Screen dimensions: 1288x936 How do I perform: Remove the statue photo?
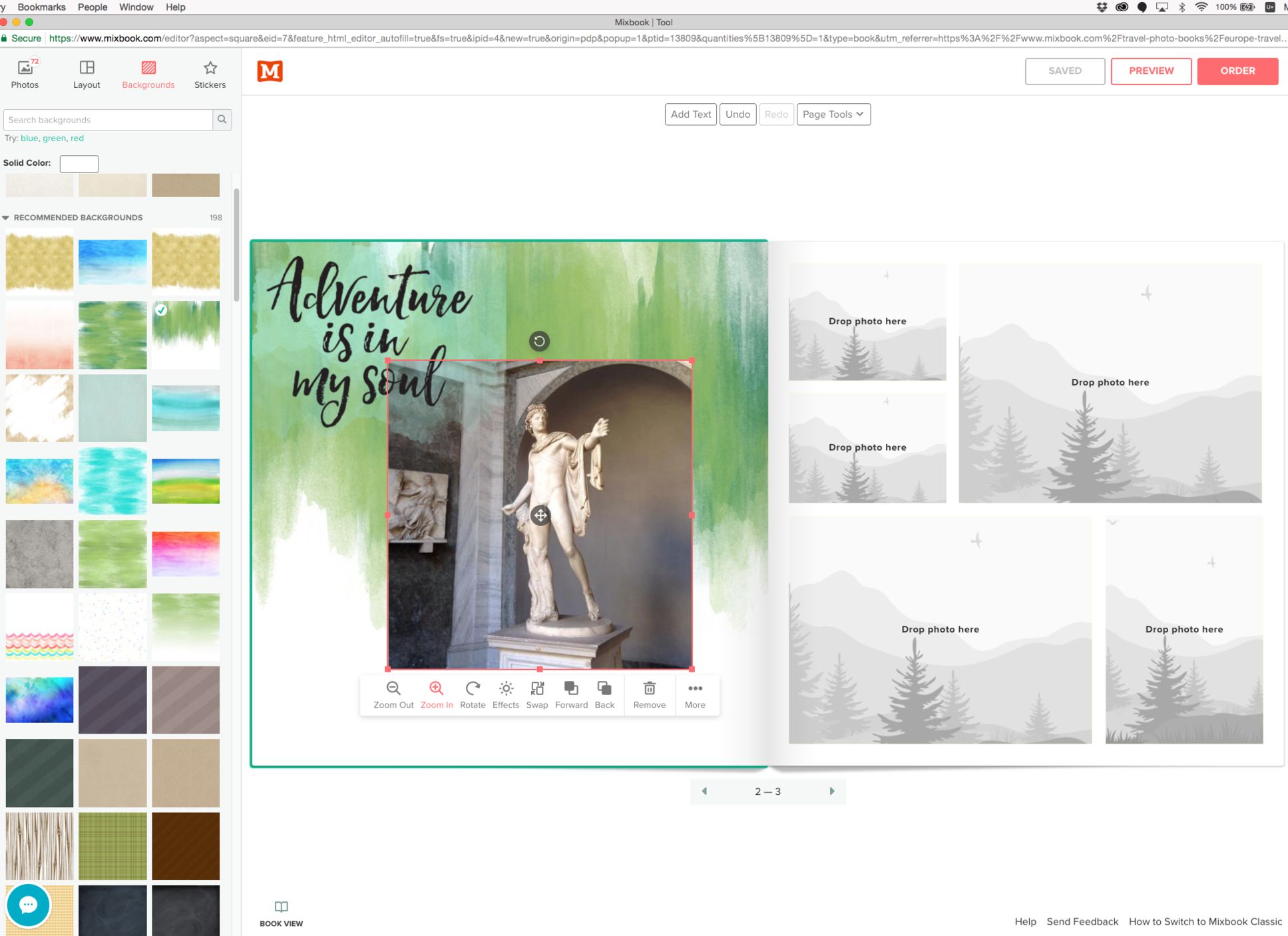(649, 694)
